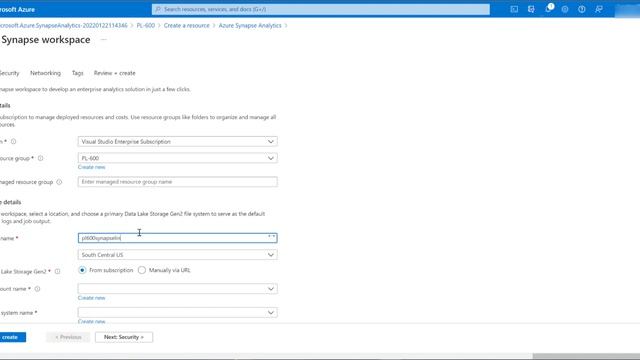Select the From subscription radio button
Screen dimensions: 640x360
[82, 270]
